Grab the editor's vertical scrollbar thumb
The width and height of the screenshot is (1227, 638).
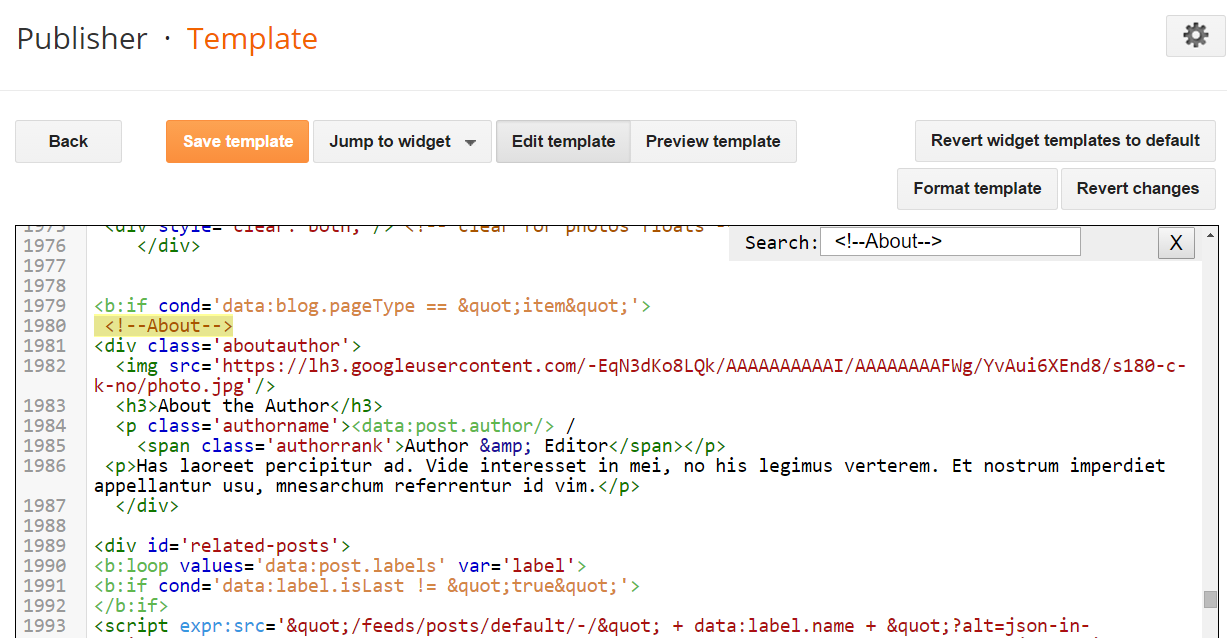coord(1210,599)
